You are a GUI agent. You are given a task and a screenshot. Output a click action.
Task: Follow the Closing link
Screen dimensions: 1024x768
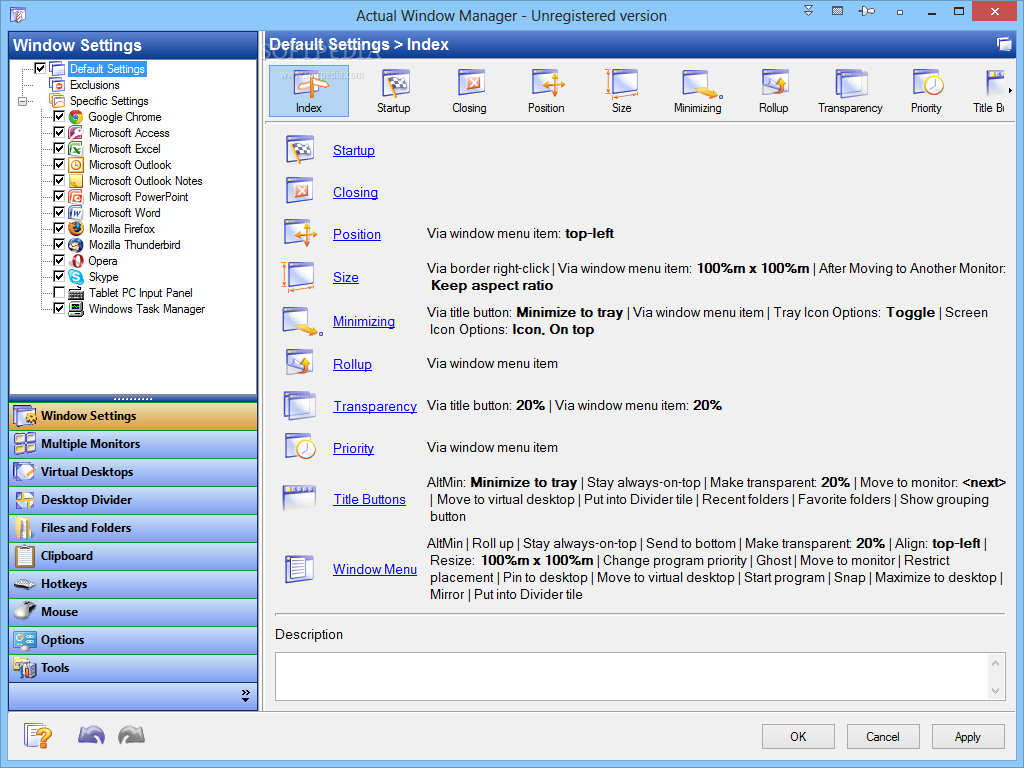click(355, 192)
